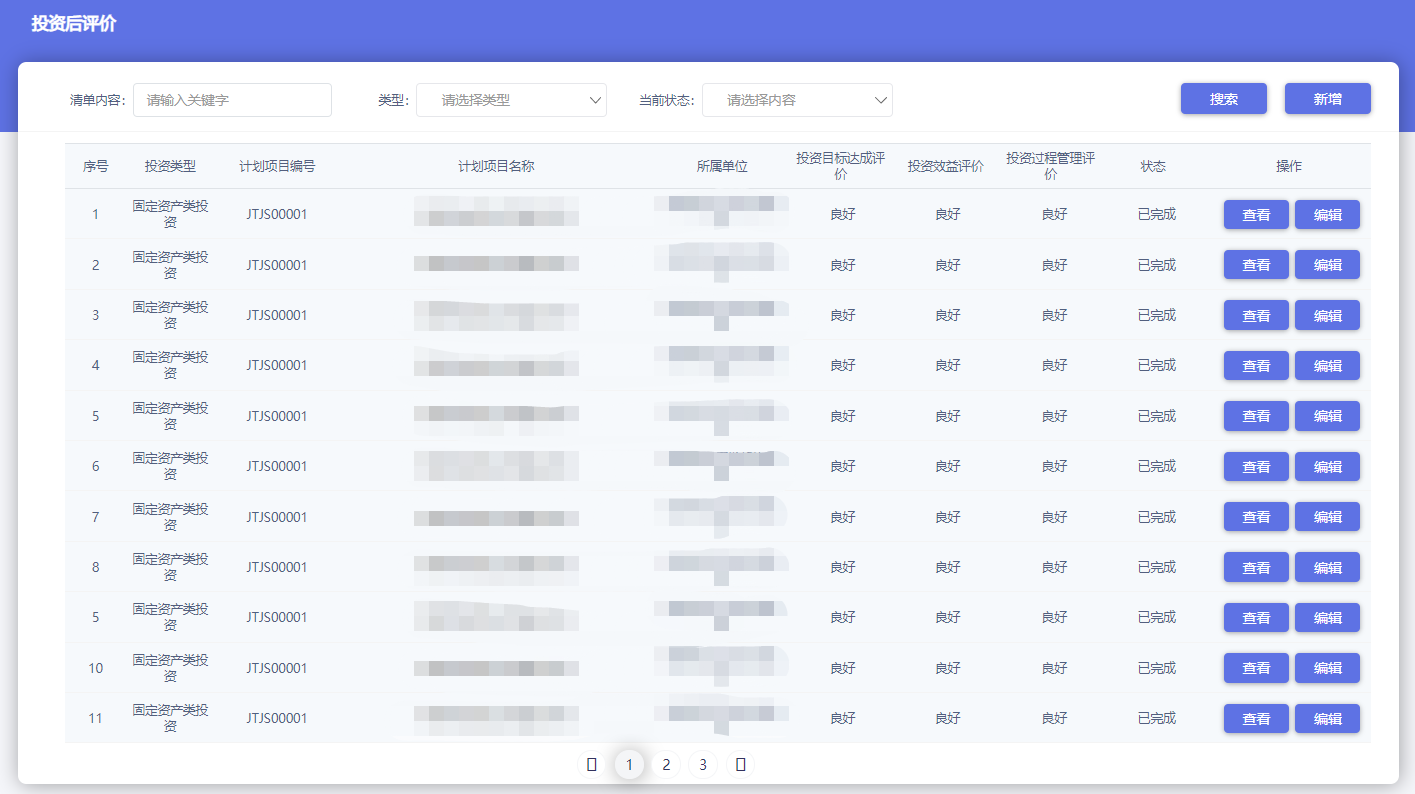Click the 计划项目编号 column header

(x=277, y=166)
